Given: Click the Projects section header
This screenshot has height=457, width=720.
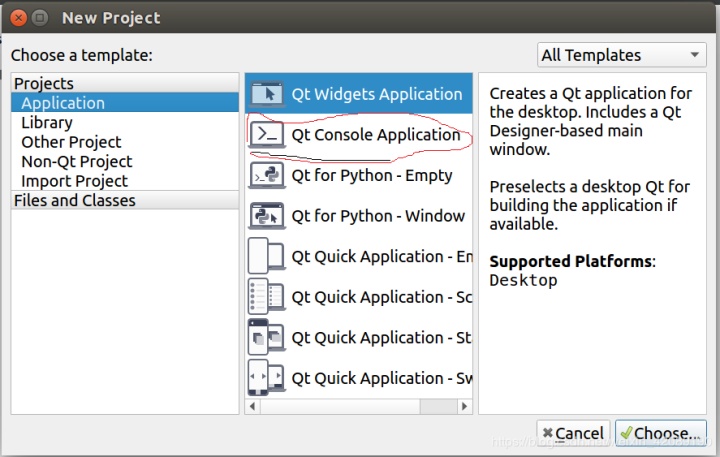Looking at the screenshot, I should click(125, 83).
